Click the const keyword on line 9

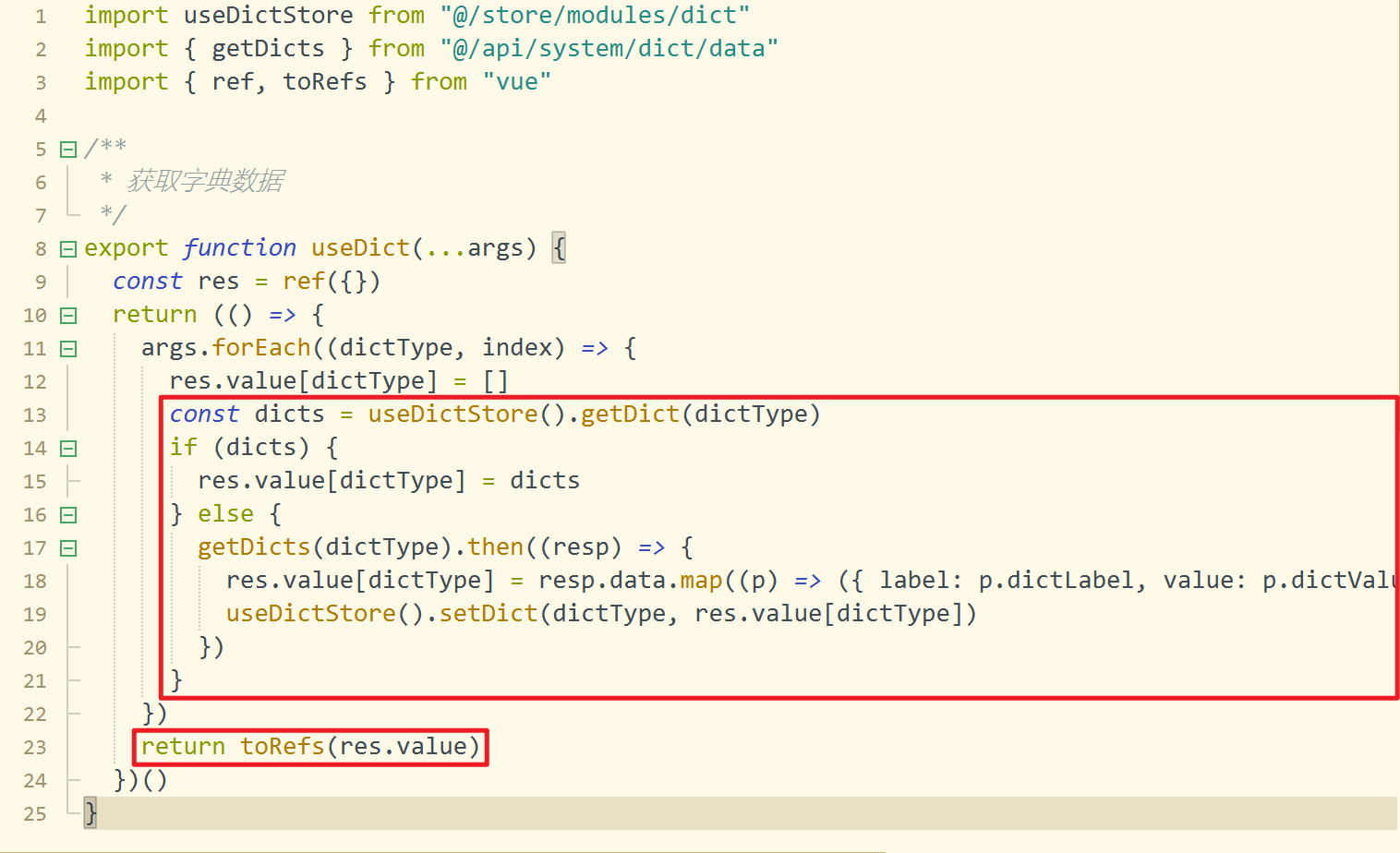(148, 282)
